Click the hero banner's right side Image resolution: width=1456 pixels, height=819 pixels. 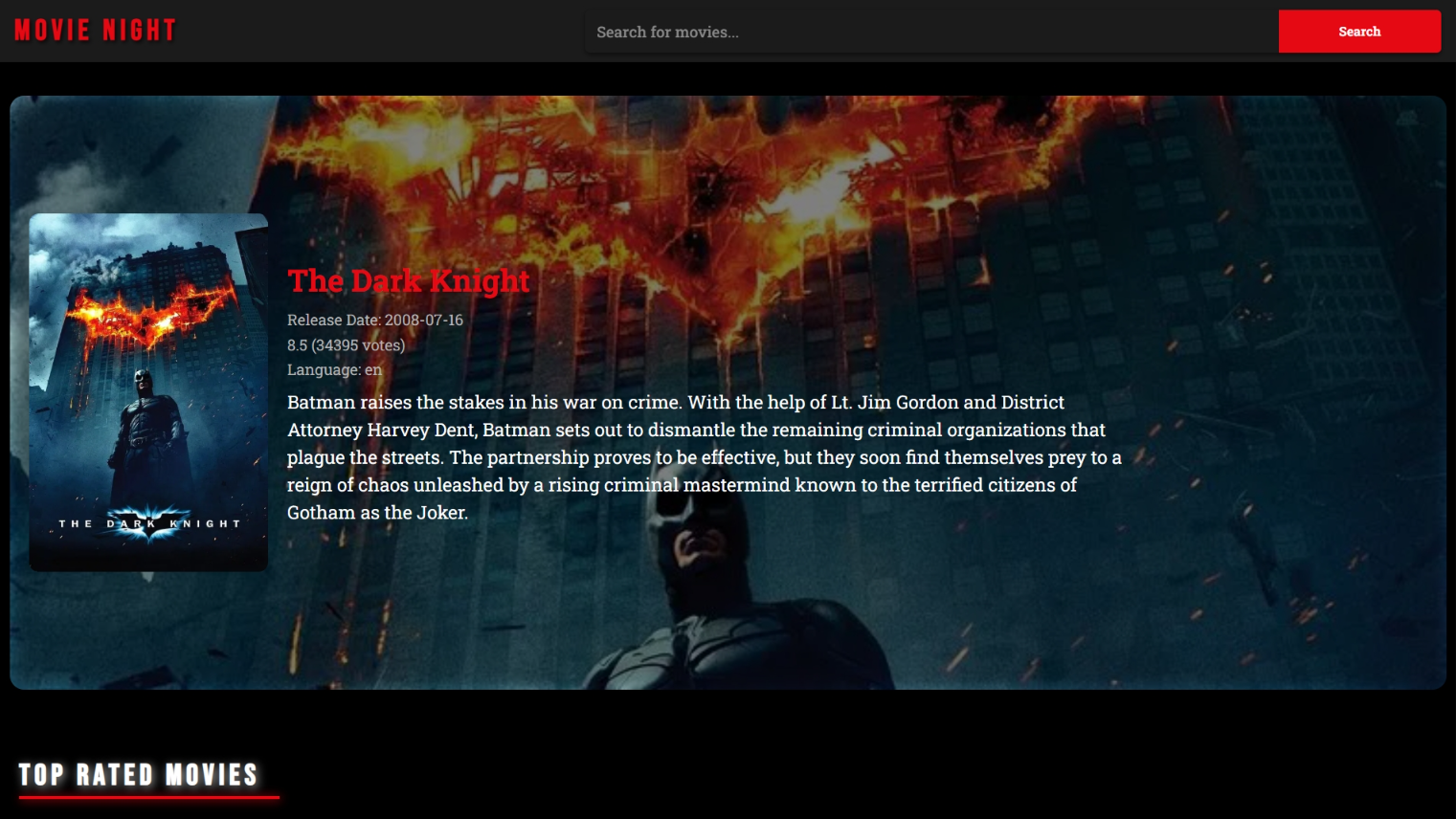coord(1292,392)
